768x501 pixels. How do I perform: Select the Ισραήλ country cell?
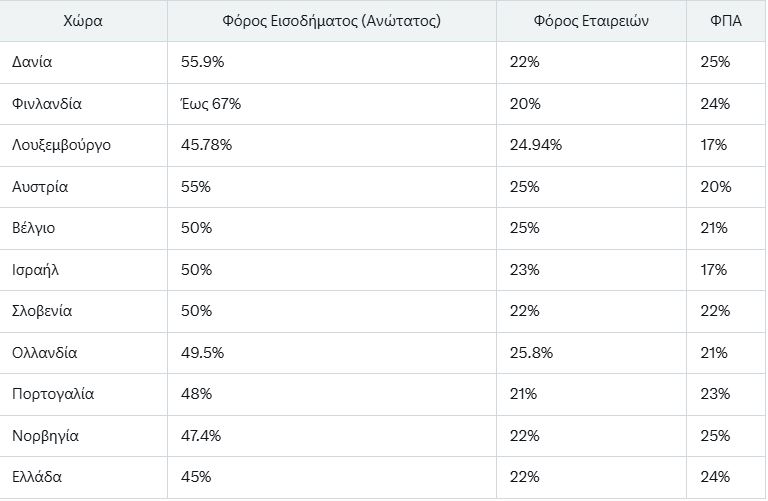35,270
